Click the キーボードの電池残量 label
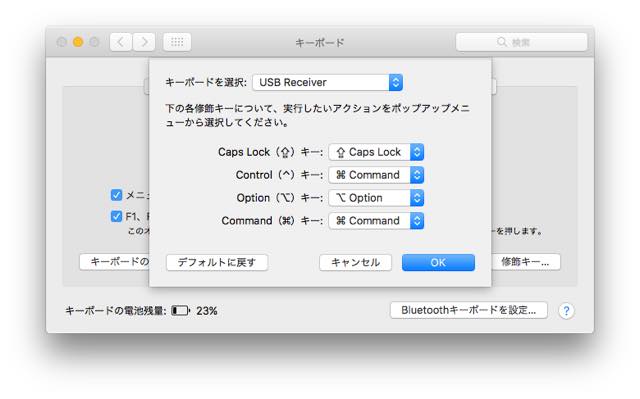The width and height of the screenshot is (640, 399). pos(116,311)
